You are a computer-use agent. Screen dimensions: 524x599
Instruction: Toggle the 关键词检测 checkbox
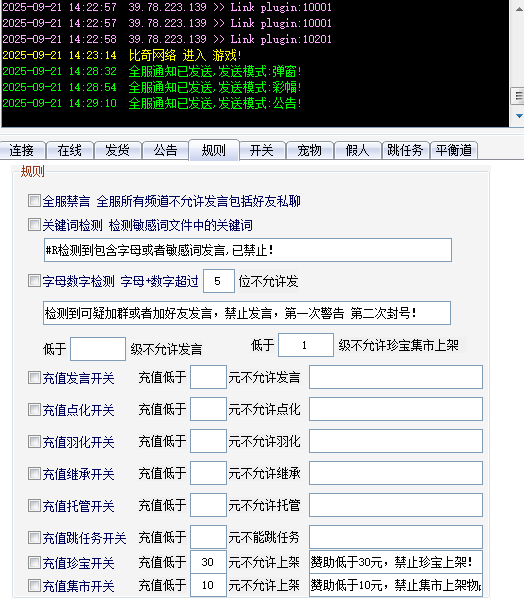34,225
